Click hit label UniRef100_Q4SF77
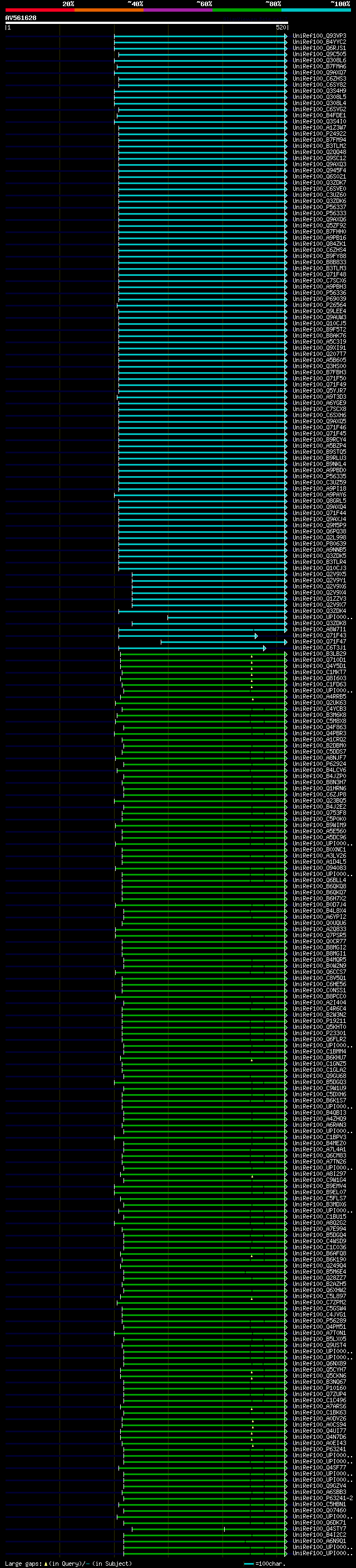This screenshot has width=356, height=1568. click(x=319, y=1467)
